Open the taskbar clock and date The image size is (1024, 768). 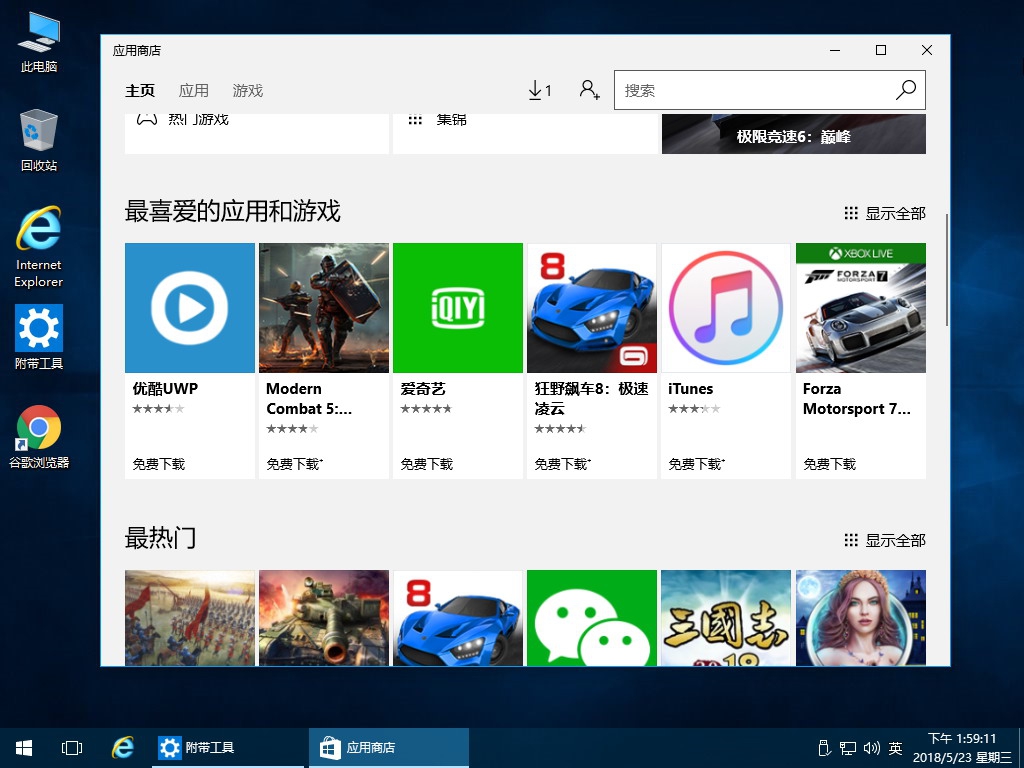coord(962,748)
